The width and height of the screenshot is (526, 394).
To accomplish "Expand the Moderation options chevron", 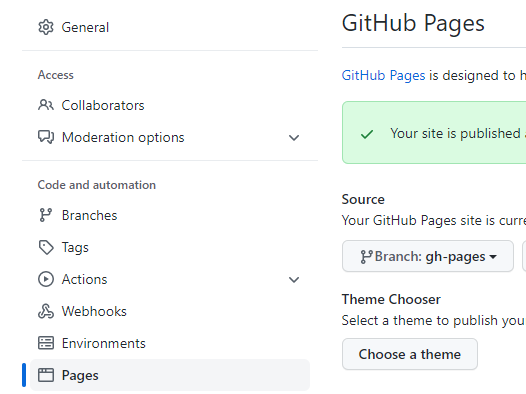I will click(294, 137).
